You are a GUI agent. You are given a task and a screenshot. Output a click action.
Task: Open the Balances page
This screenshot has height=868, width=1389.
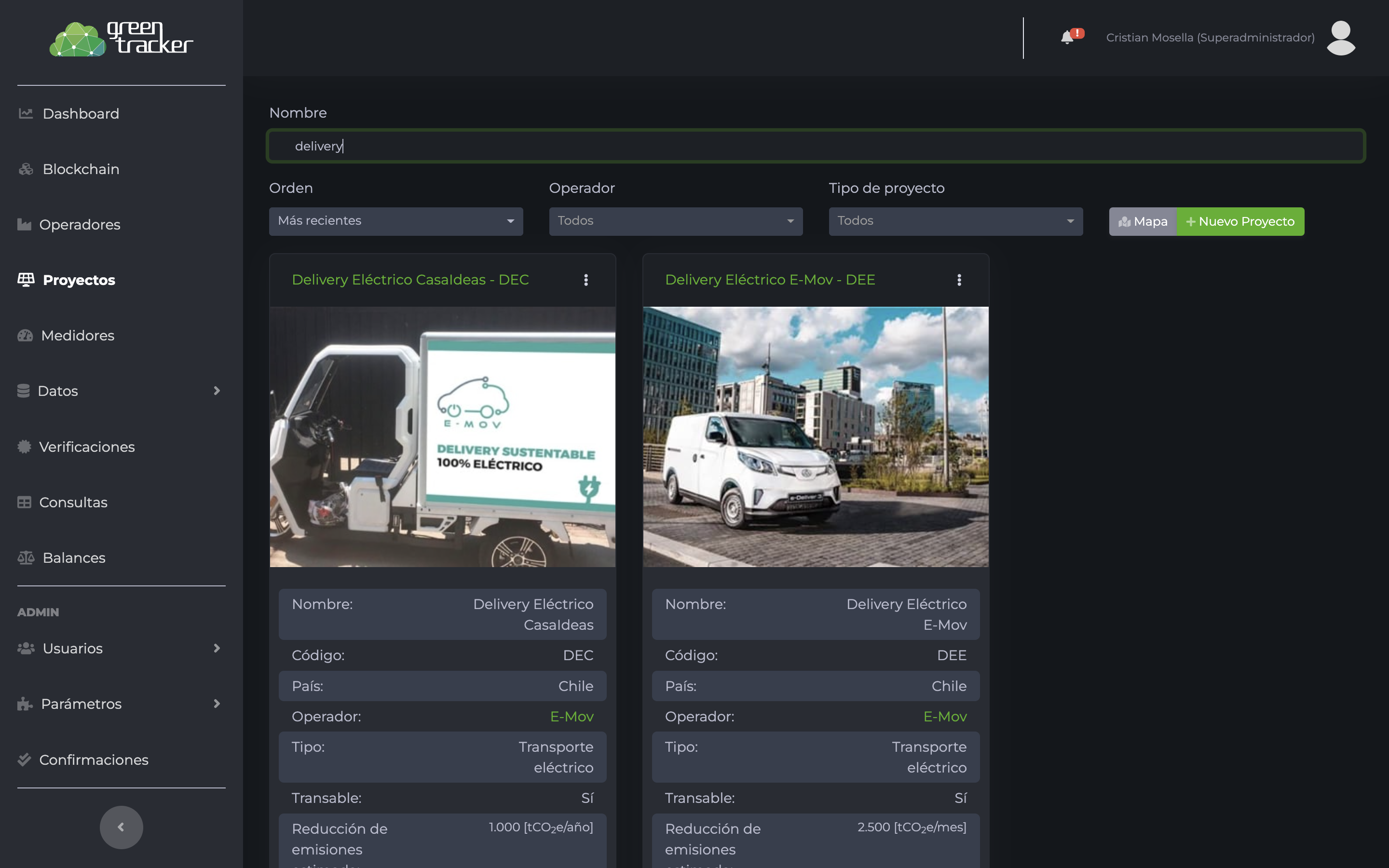(74, 557)
